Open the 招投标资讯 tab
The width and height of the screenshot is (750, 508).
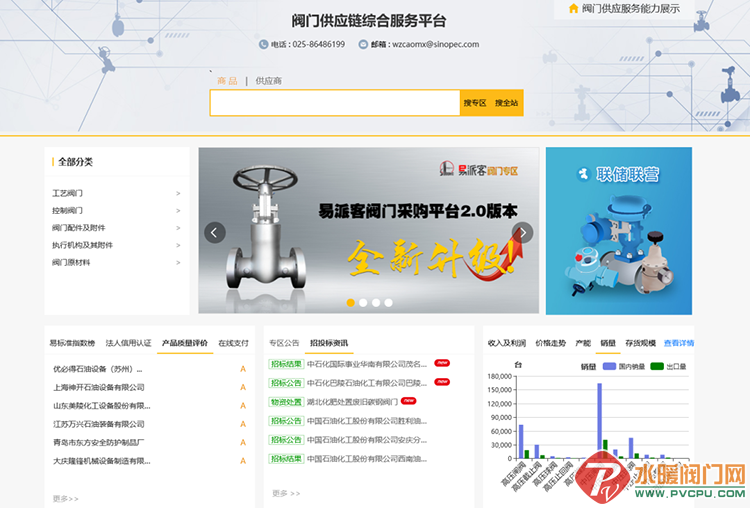coord(329,343)
